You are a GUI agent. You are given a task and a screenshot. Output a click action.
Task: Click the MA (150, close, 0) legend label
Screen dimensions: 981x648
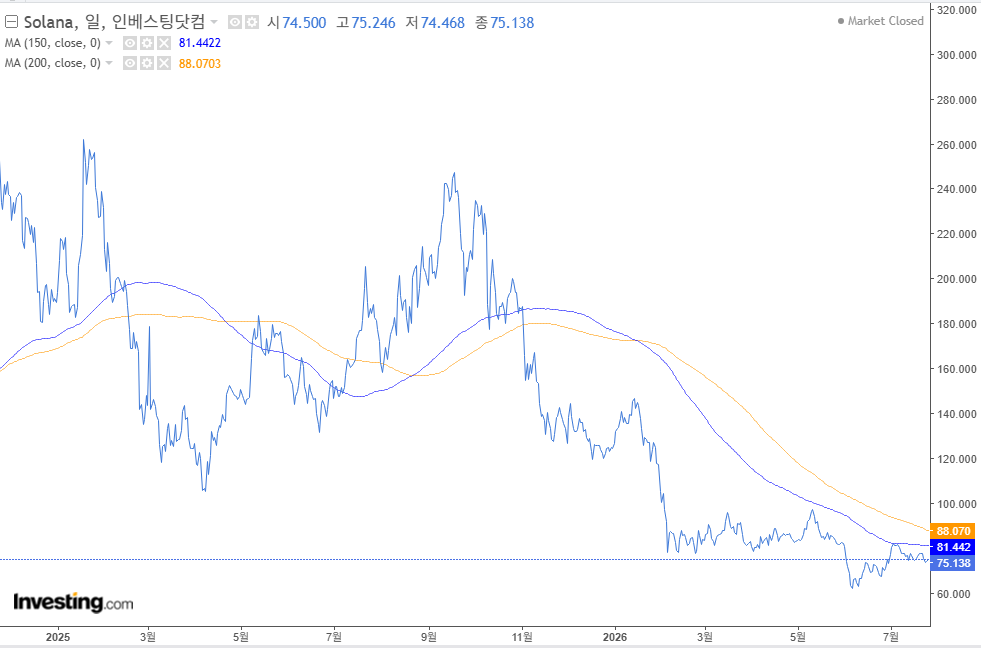click(53, 43)
